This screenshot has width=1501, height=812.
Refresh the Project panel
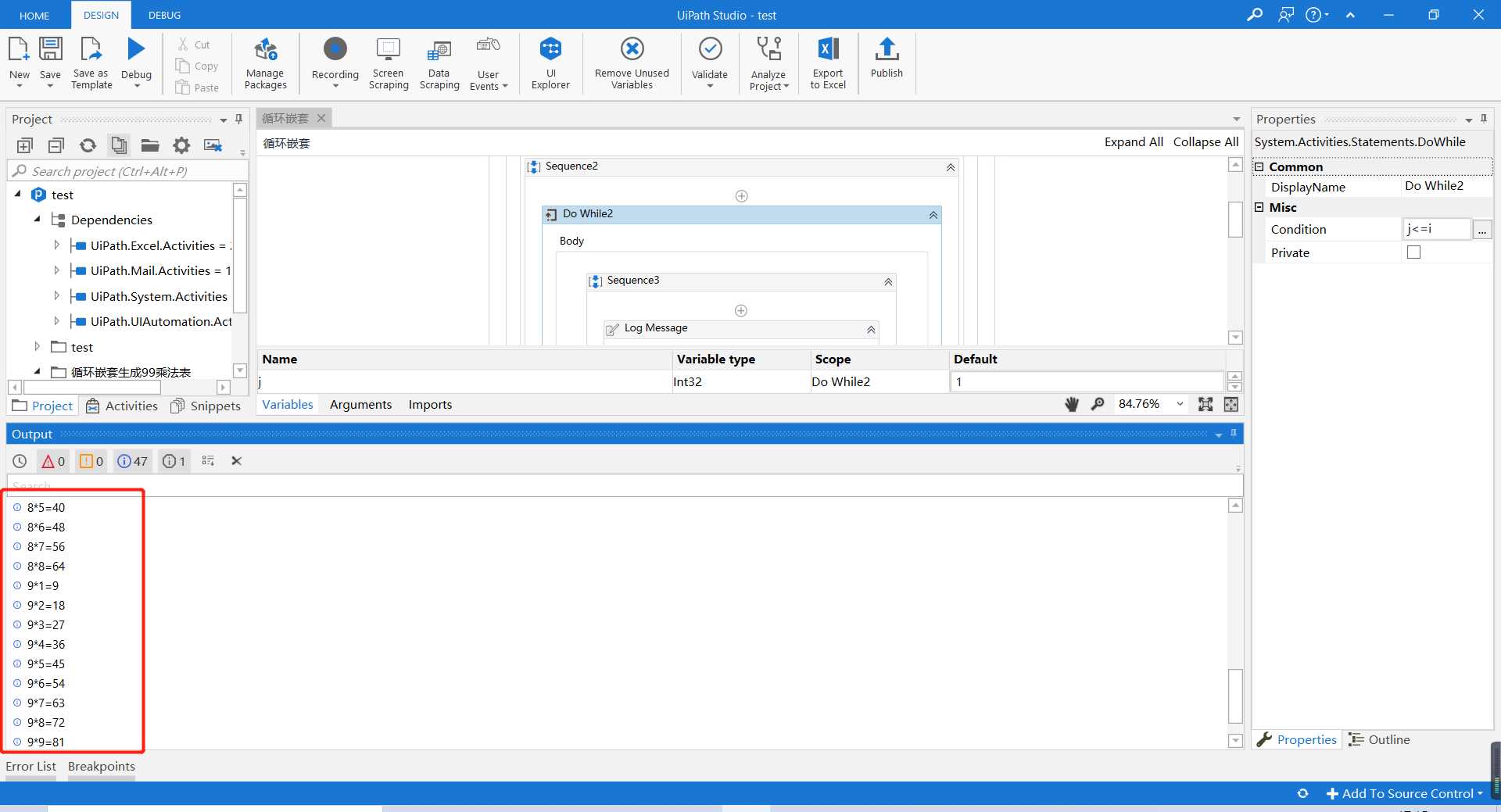[x=88, y=145]
